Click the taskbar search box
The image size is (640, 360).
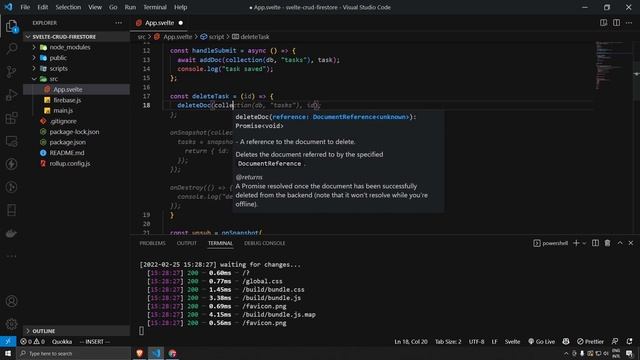[73, 353]
